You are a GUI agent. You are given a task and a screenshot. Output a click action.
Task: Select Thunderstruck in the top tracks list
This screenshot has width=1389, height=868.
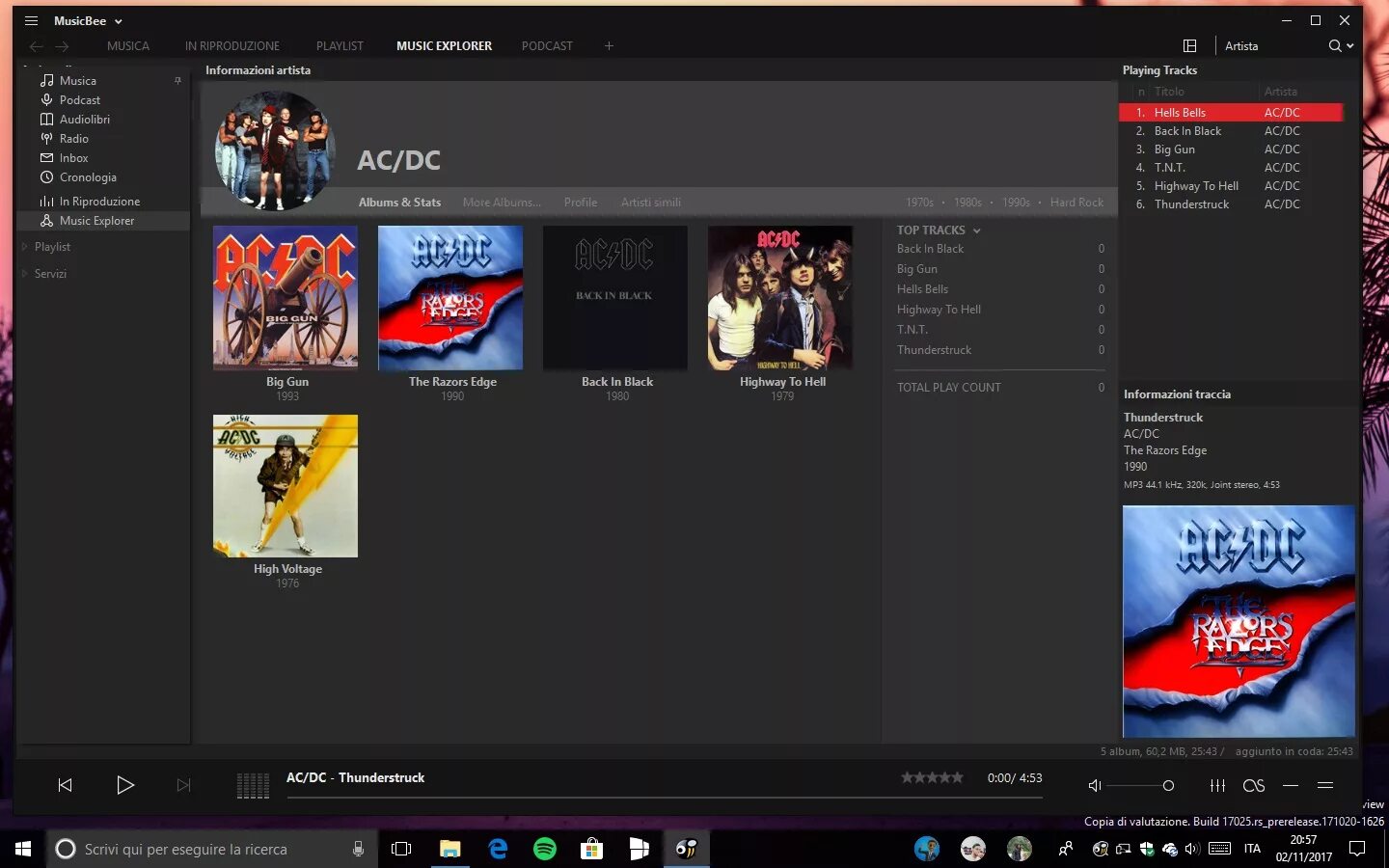pos(934,350)
